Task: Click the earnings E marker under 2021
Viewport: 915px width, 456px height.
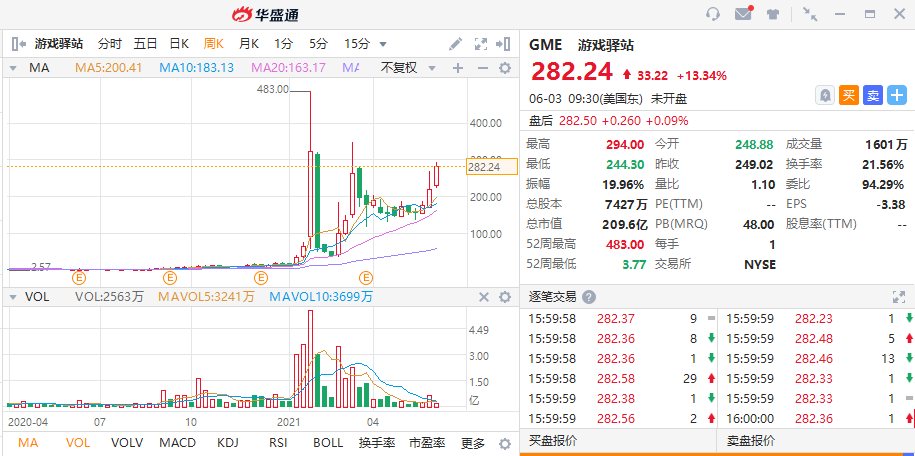Action: [260, 277]
